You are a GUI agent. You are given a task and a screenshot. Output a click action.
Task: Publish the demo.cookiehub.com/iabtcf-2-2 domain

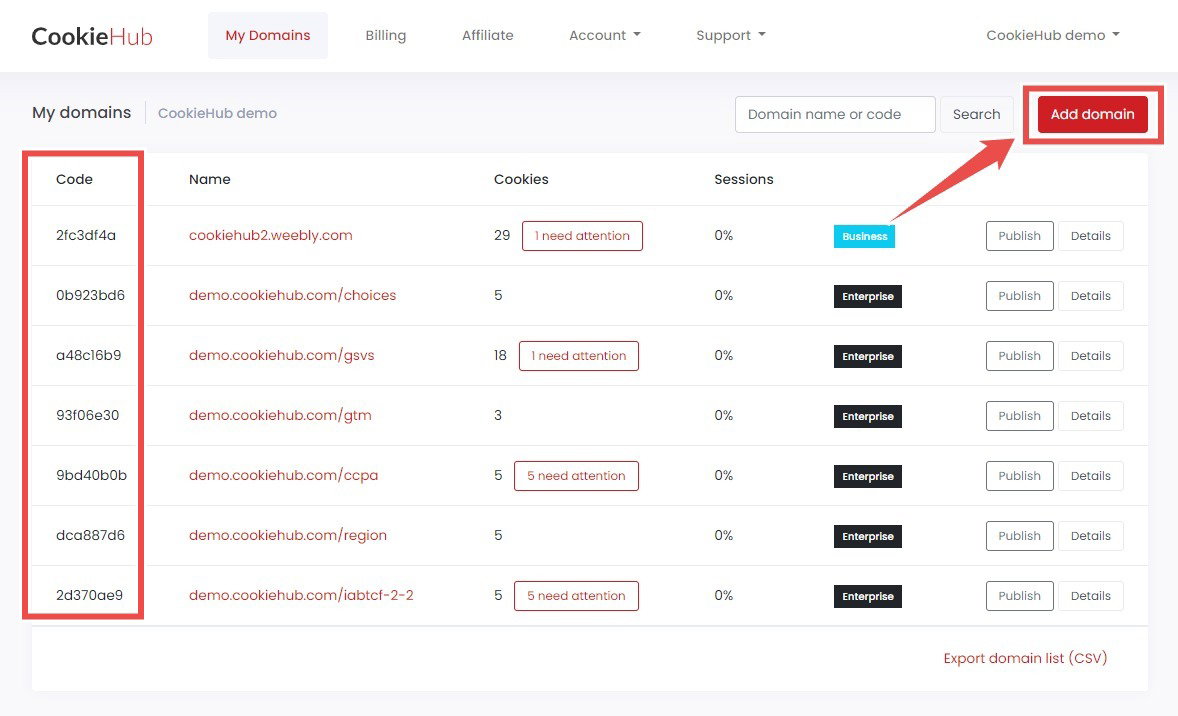[1019, 596]
